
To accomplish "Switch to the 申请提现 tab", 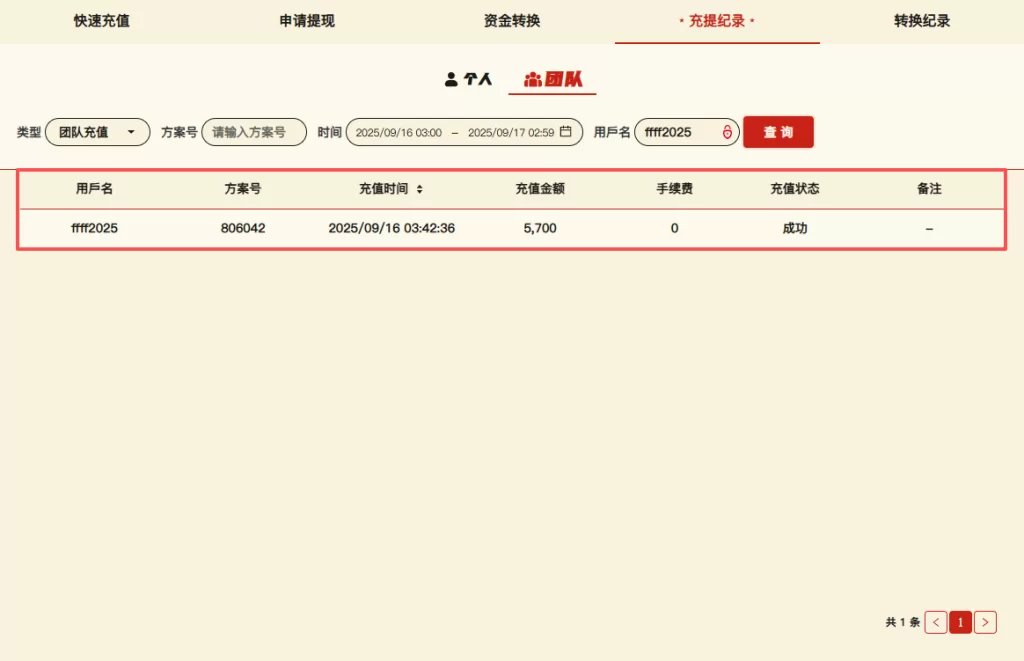I will [x=307, y=21].
